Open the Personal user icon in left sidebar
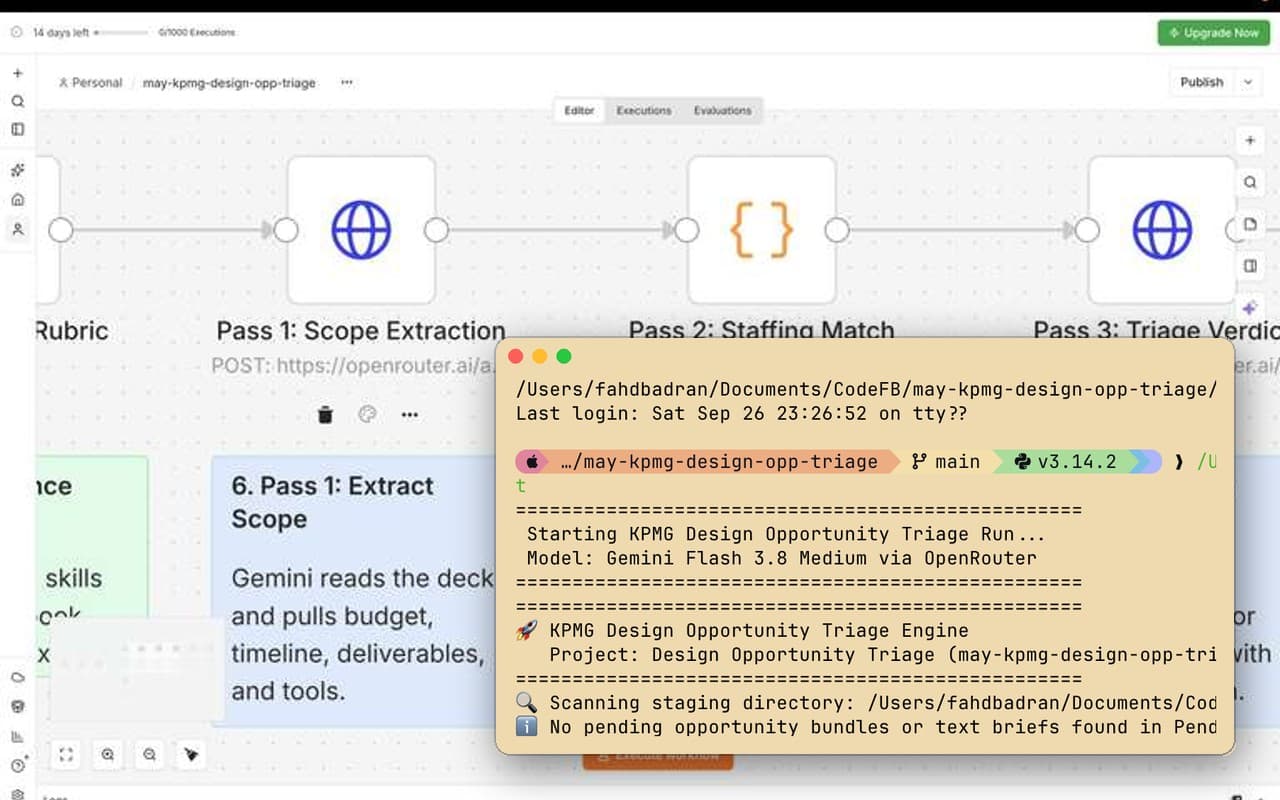Image resolution: width=1280 pixels, height=800 pixels. (x=17, y=229)
